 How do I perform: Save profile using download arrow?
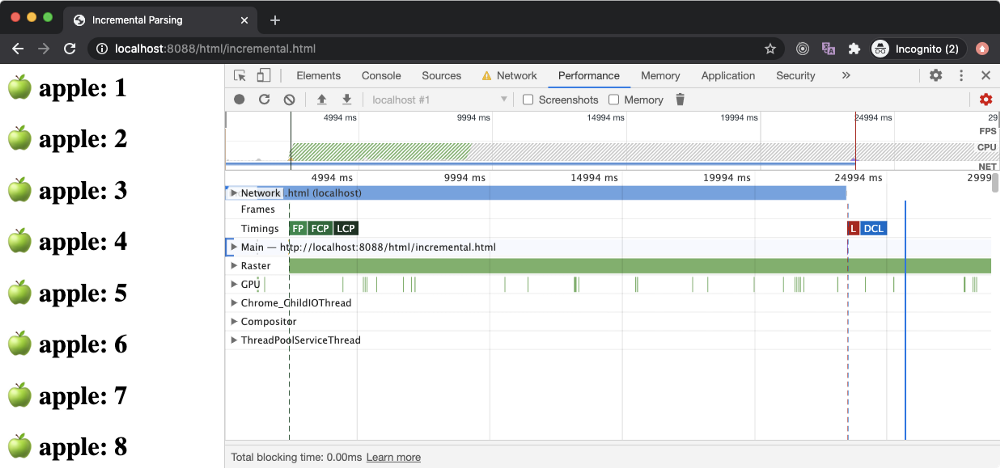pos(347,99)
